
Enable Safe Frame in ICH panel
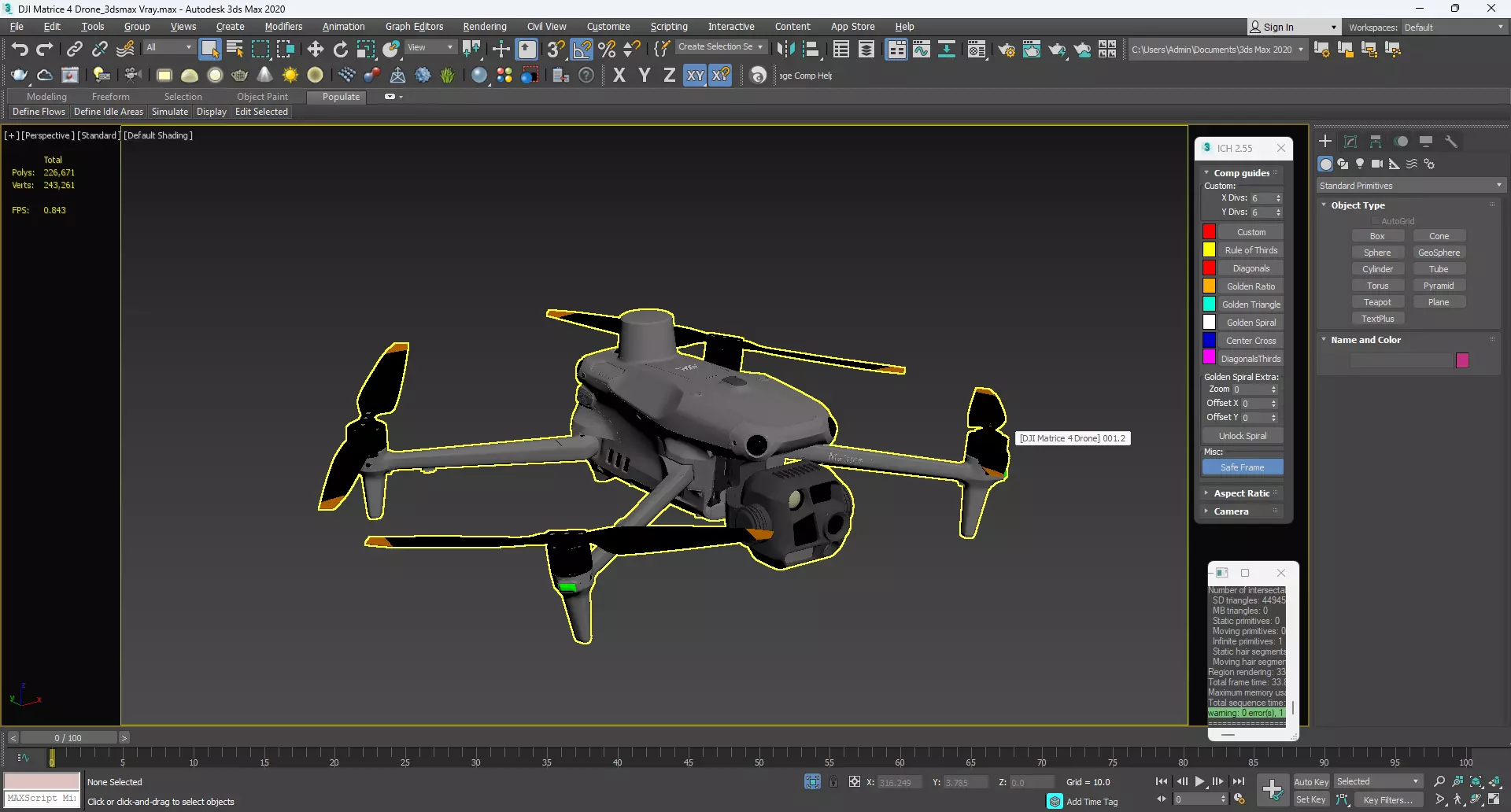coord(1243,467)
